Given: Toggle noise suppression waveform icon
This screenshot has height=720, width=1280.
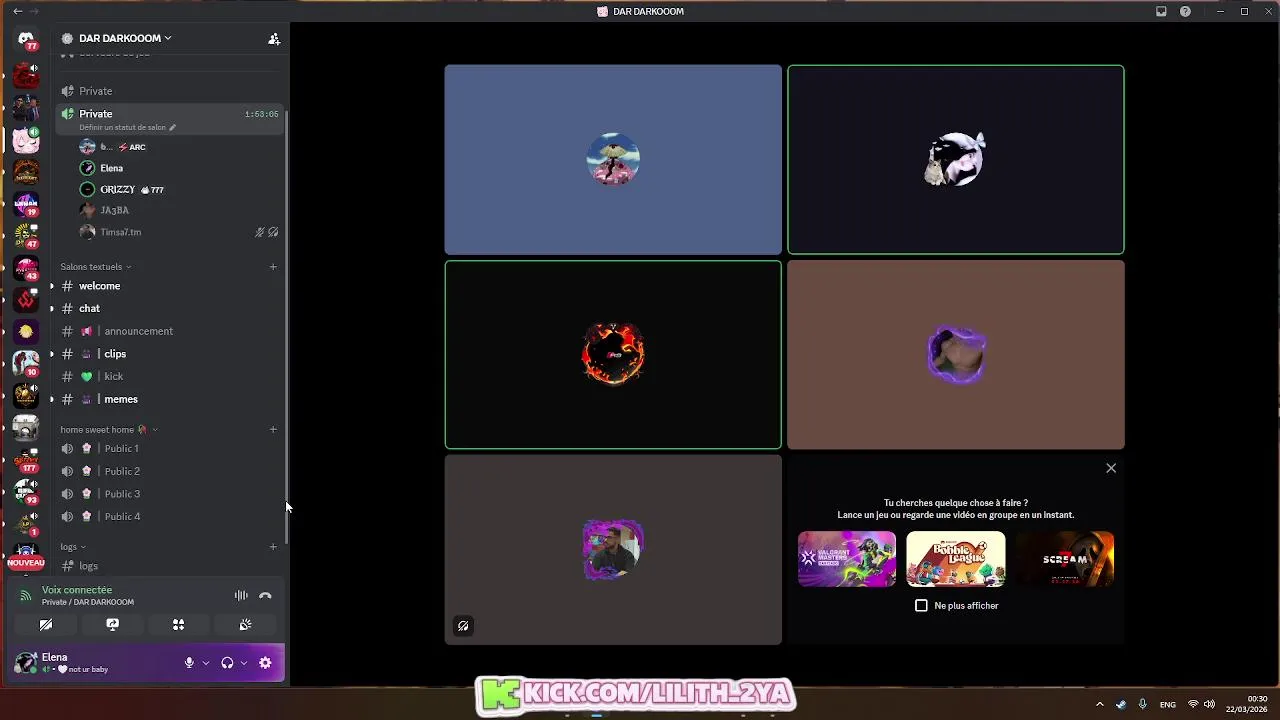Looking at the screenshot, I should pos(241,595).
